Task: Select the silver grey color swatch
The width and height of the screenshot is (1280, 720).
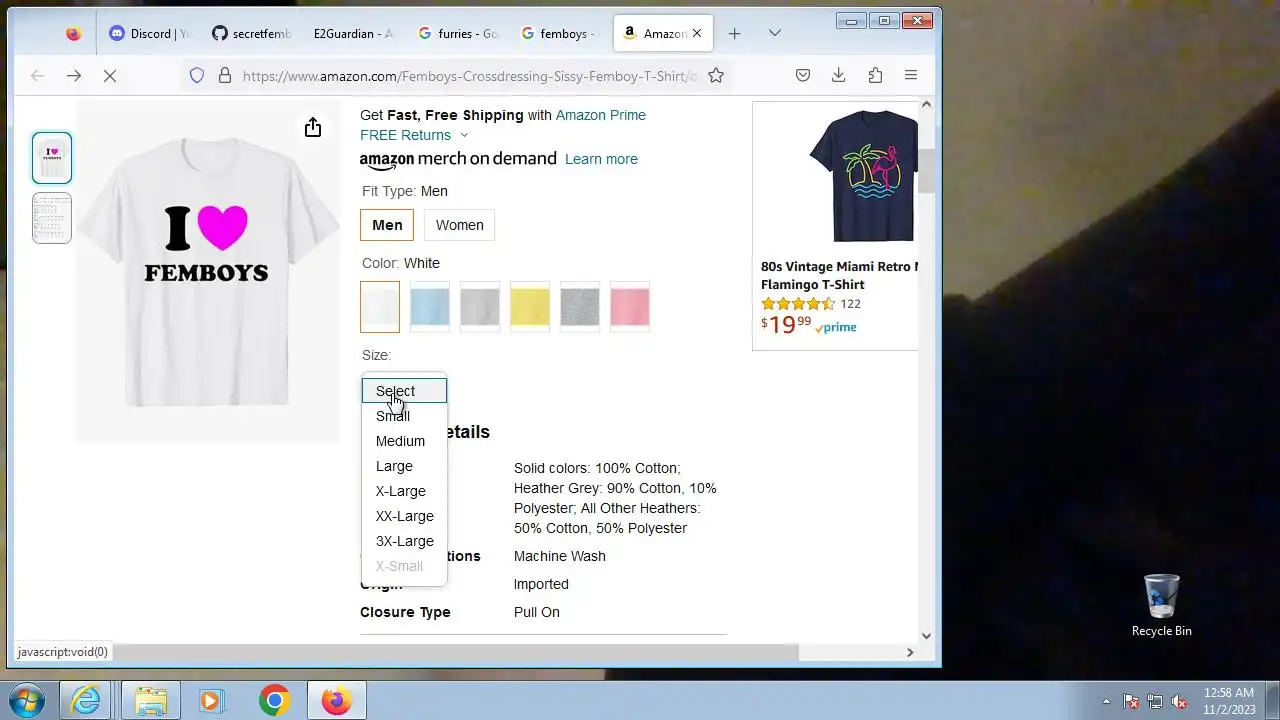Action: tap(480, 307)
